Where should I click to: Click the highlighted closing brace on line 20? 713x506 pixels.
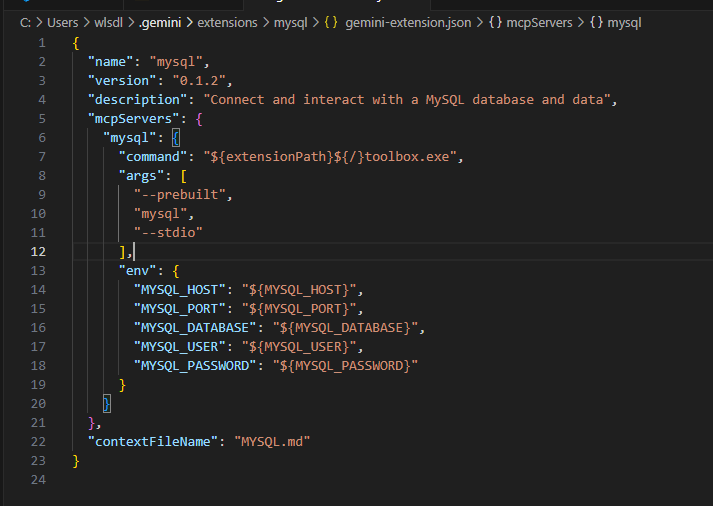tap(107, 404)
